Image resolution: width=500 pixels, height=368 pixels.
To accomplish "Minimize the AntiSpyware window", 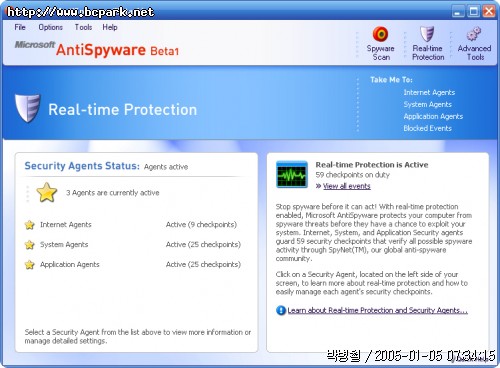I will (x=458, y=11).
